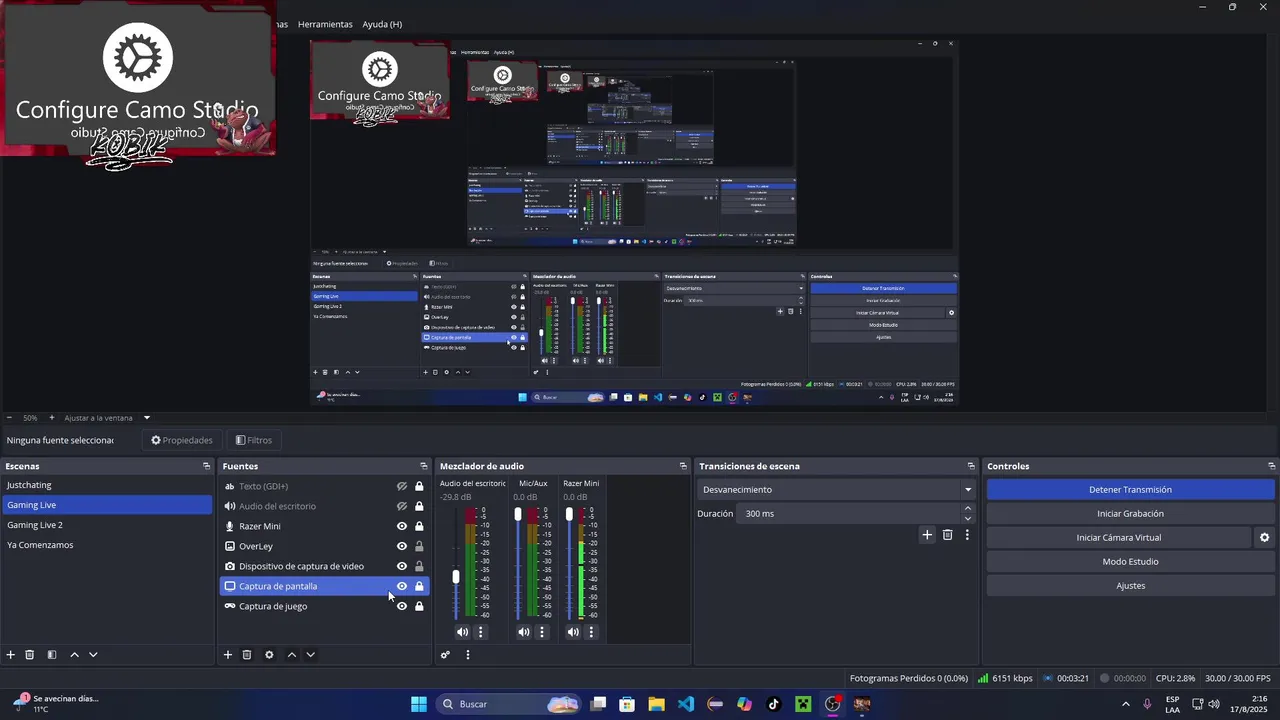This screenshot has height=720, width=1280.
Task: Adjust the Mic/Aux volume fader
Action: (518, 514)
